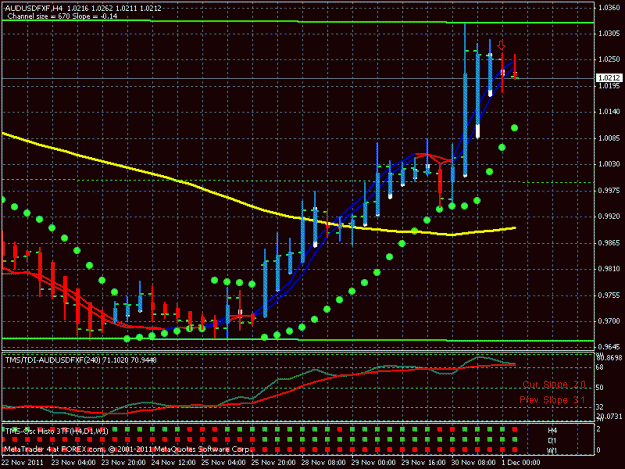Image resolution: width=625 pixels, height=469 pixels.
Task: Click the 0.9865 price axis label
Action: [x=609, y=243]
